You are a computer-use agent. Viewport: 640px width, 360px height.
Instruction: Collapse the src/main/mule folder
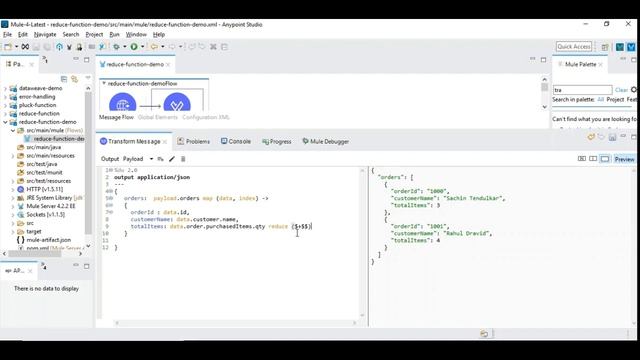[13, 131]
